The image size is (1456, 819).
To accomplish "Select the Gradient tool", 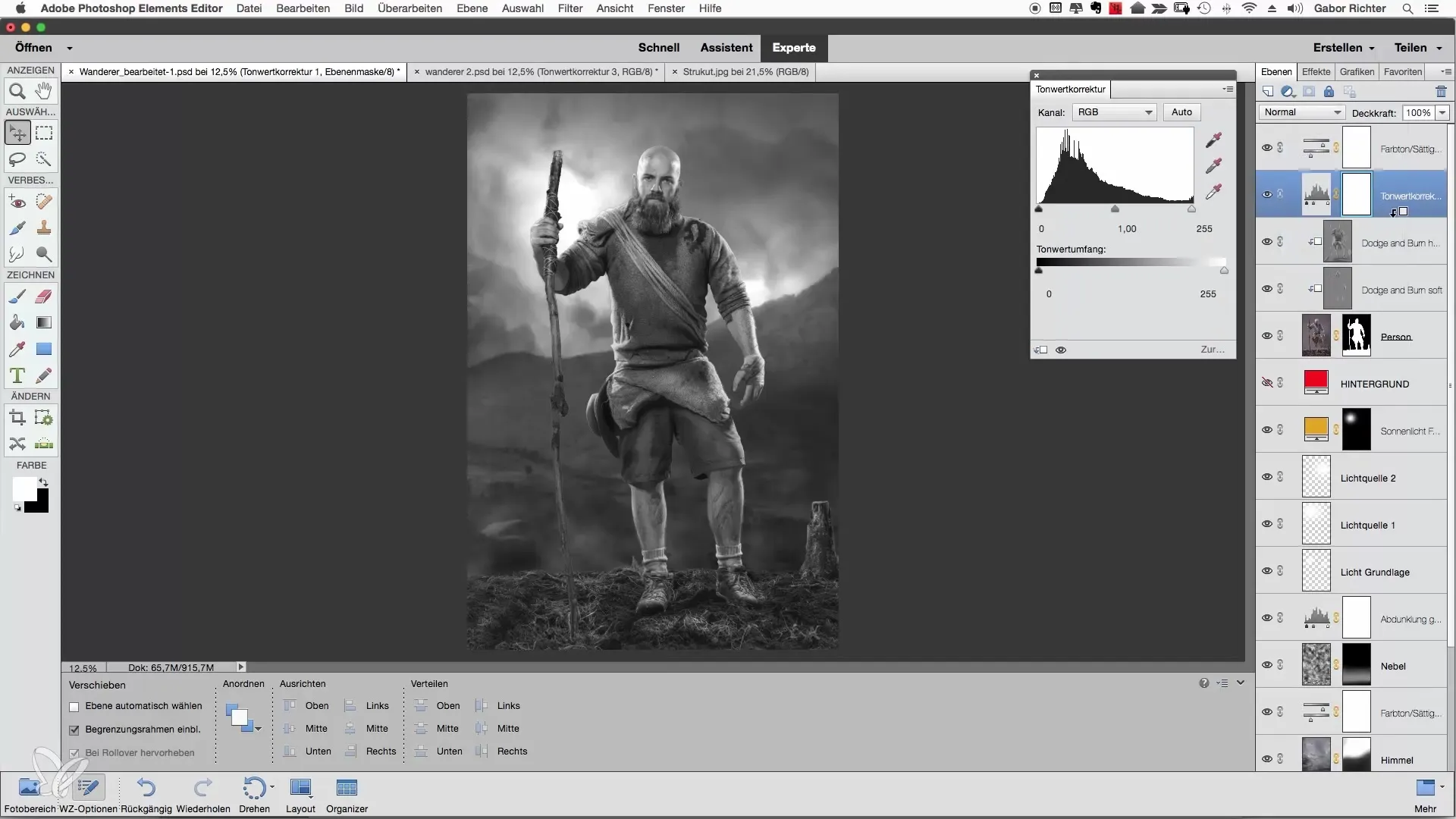I will (44, 322).
